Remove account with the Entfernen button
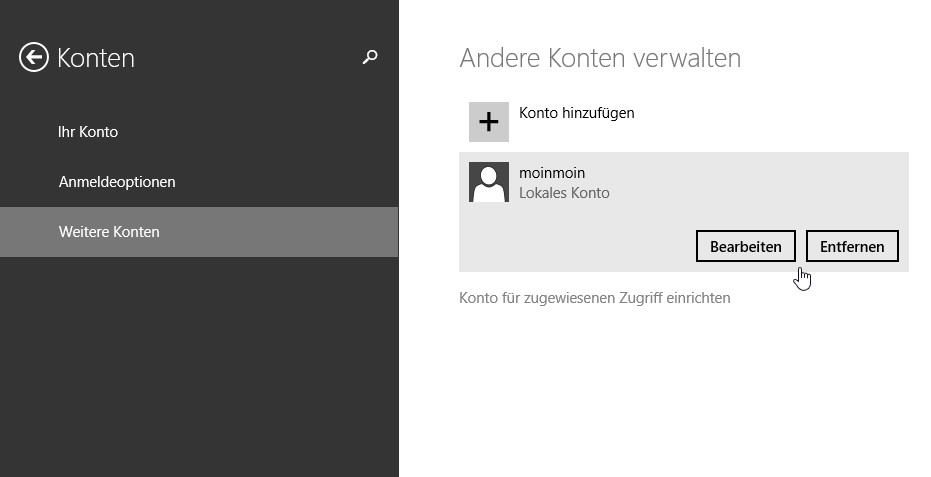The width and height of the screenshot is (931, 477). tap(852, 246)
